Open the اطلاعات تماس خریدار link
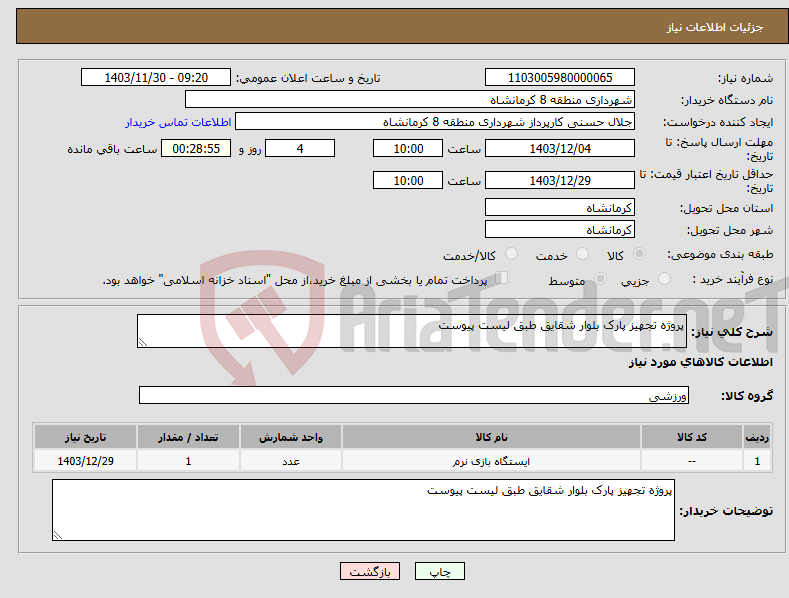This screenshot has height=598, width=789. coord(178,122)
